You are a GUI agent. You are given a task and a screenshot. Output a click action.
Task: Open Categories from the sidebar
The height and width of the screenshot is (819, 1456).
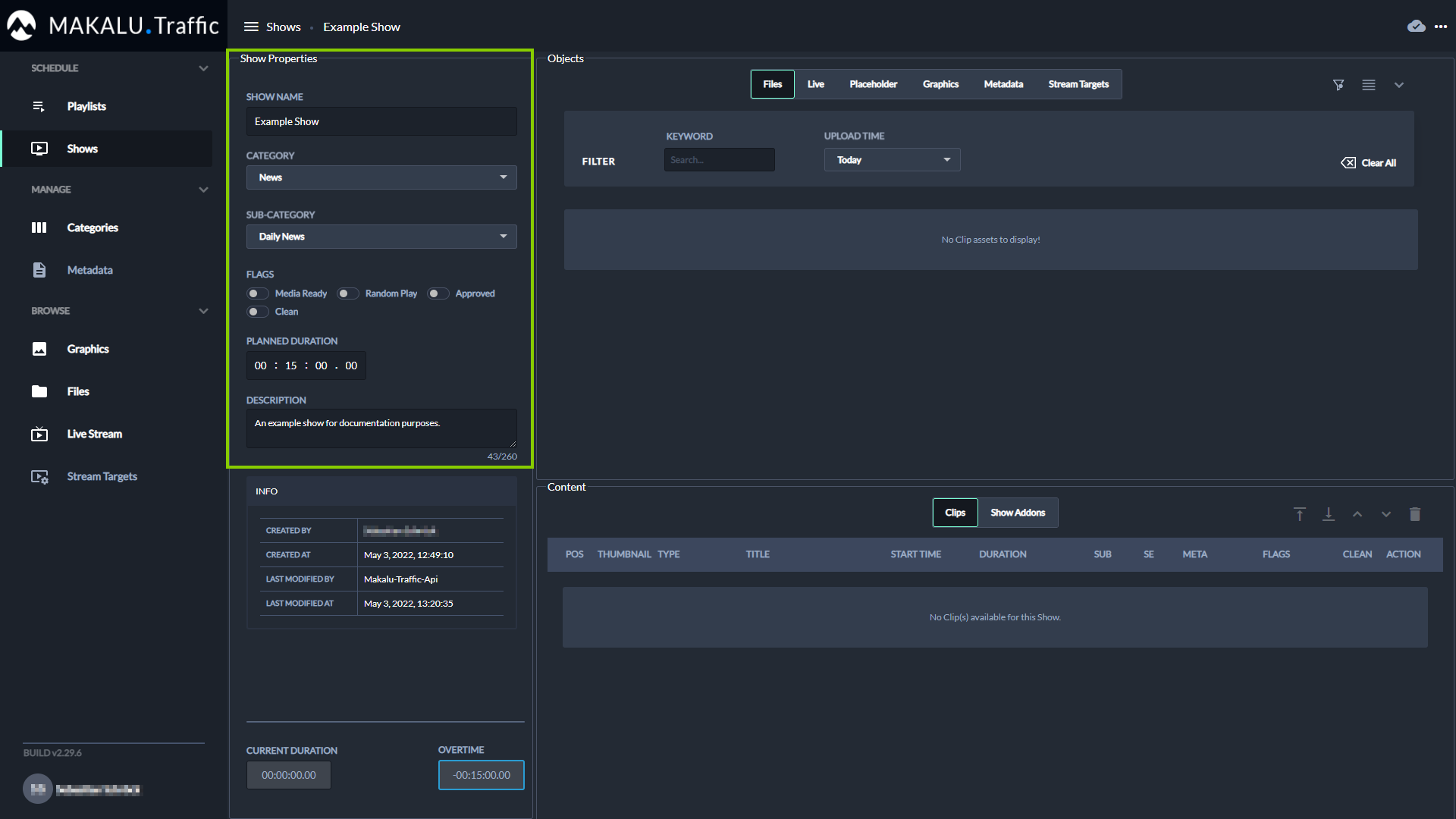93,227
